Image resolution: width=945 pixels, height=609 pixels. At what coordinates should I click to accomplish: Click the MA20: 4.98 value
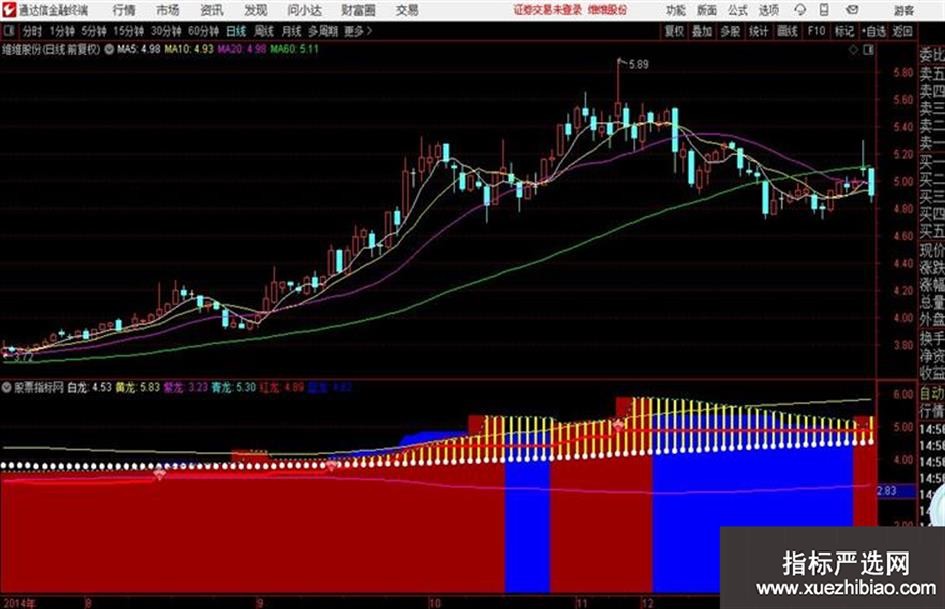(x=242, y=49)
